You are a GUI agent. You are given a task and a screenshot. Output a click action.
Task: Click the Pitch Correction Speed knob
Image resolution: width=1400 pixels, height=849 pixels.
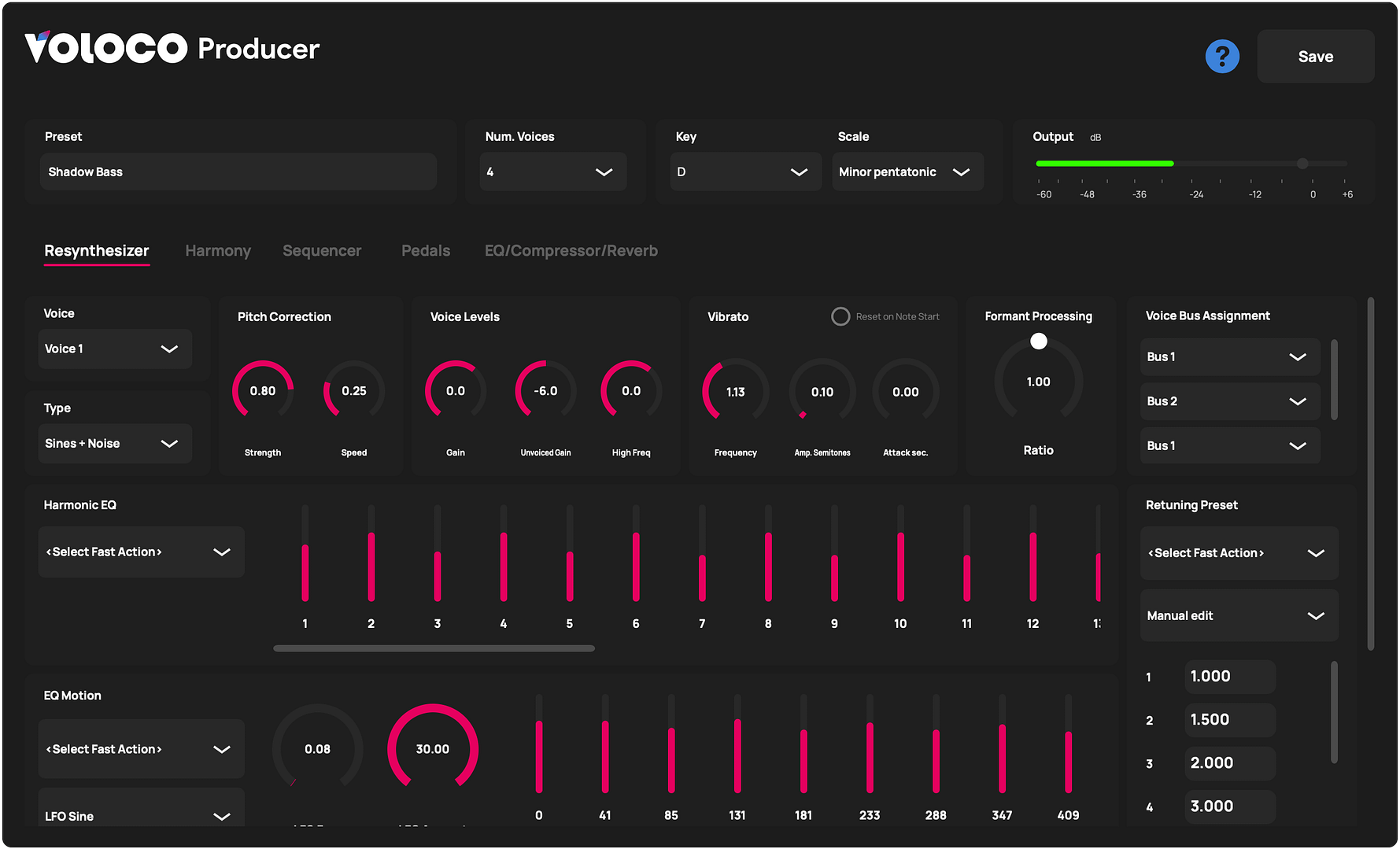354,391
